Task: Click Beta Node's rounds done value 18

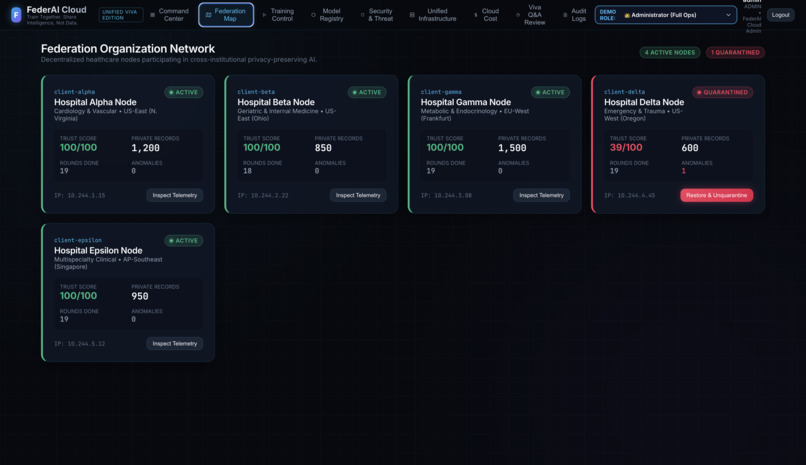Action: pyautogui.click(x=247, y=171)
